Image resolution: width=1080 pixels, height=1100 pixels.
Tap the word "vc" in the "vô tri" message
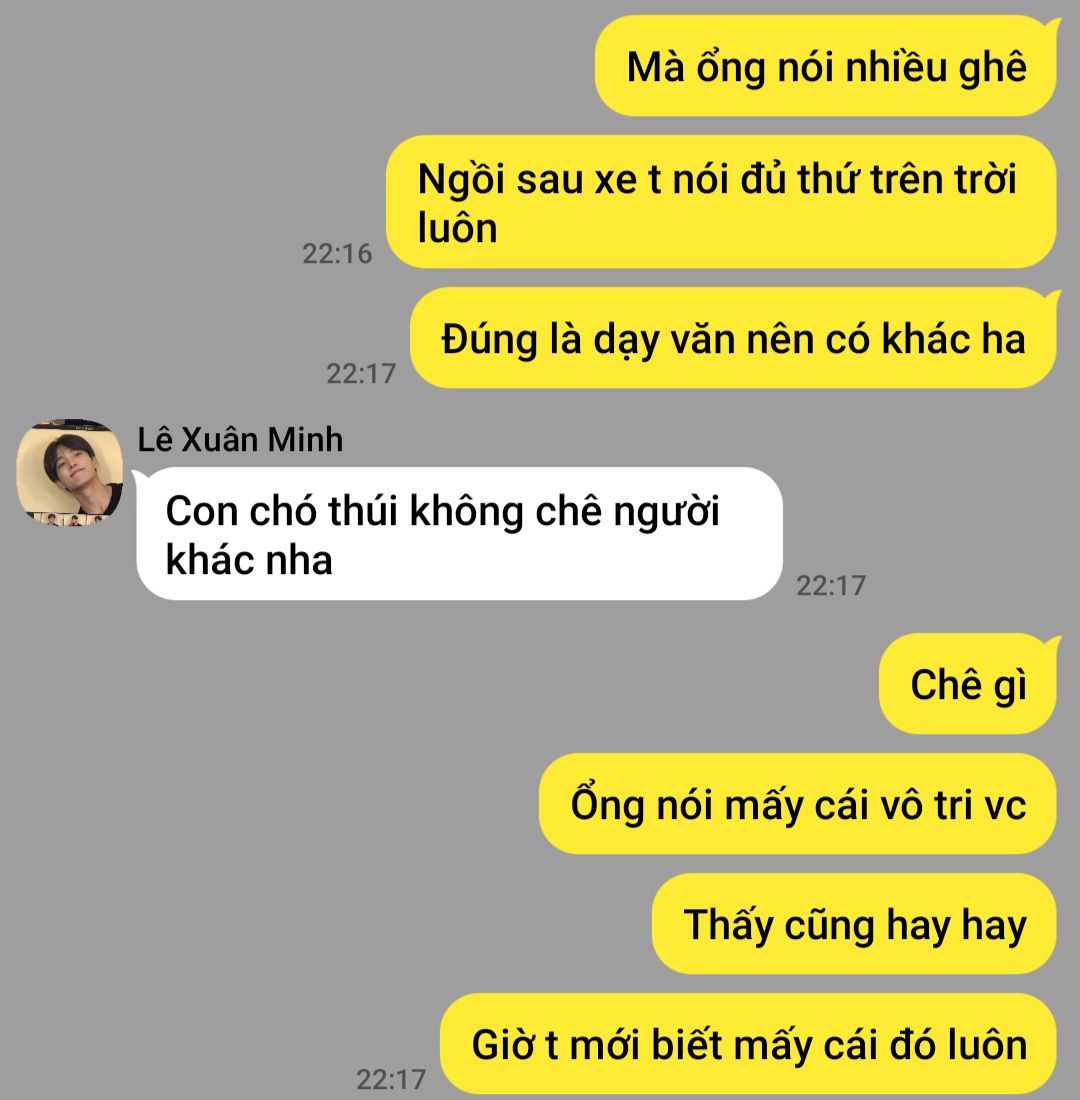coord(1006,805)
